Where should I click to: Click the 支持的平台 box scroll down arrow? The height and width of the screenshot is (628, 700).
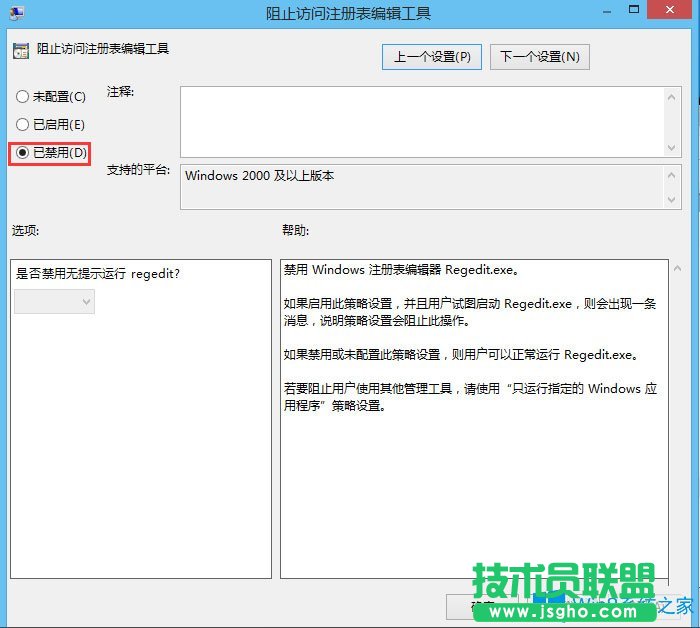click(x=671, y=199)
